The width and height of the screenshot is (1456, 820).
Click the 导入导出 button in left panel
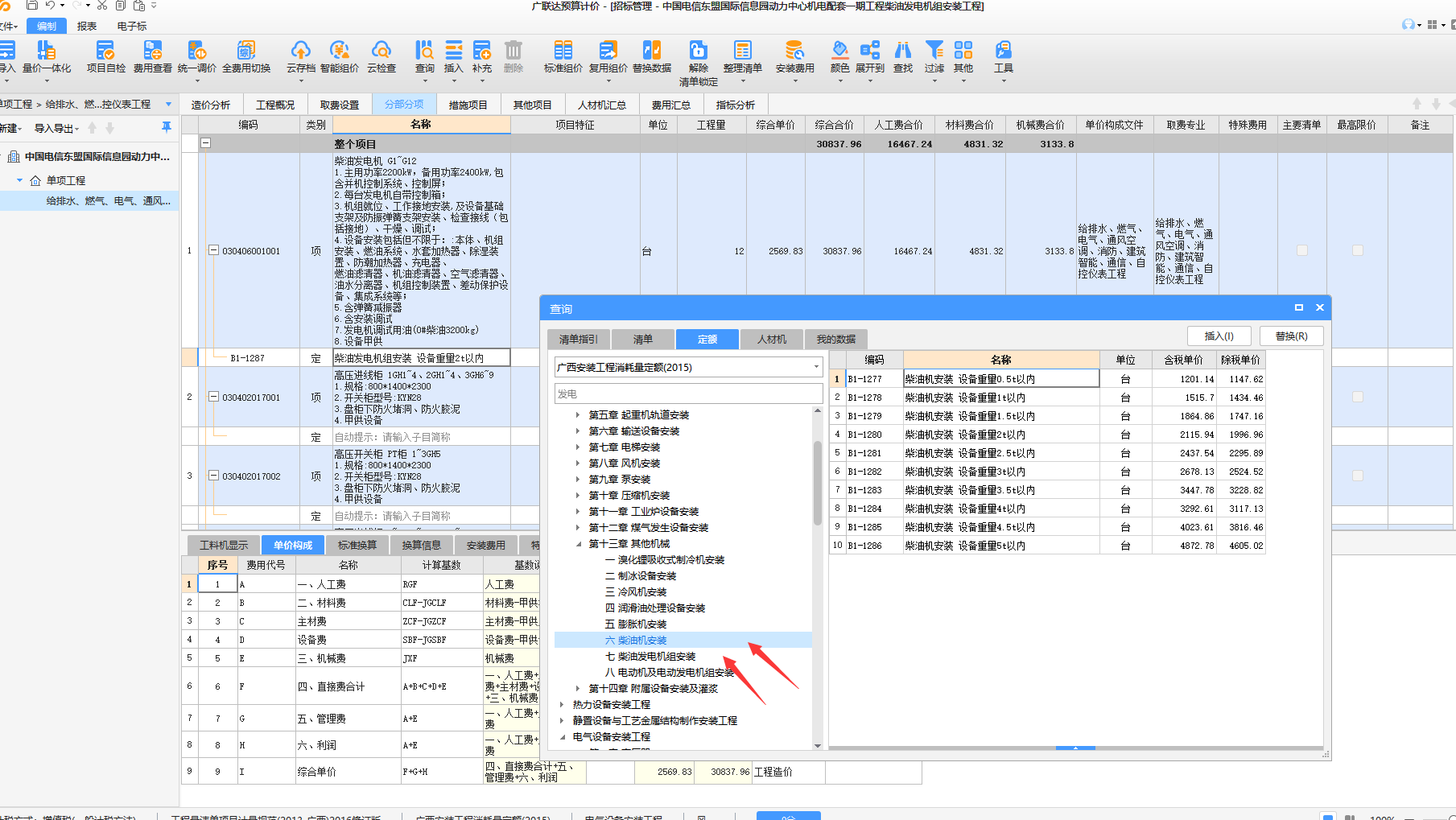click(56, 128)
